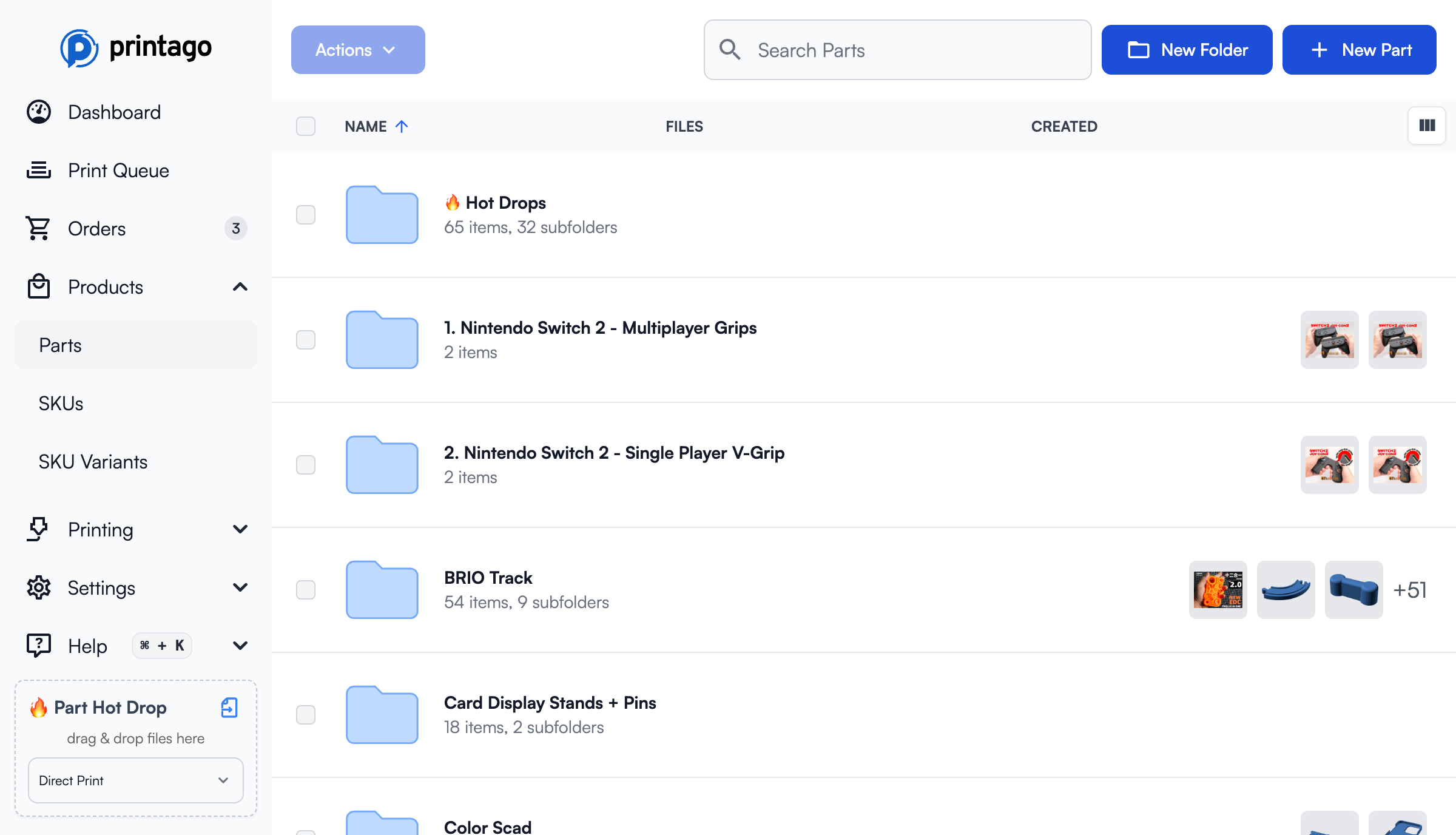Check the Card Display Stands + Pins checkbox

coord(306,715)
